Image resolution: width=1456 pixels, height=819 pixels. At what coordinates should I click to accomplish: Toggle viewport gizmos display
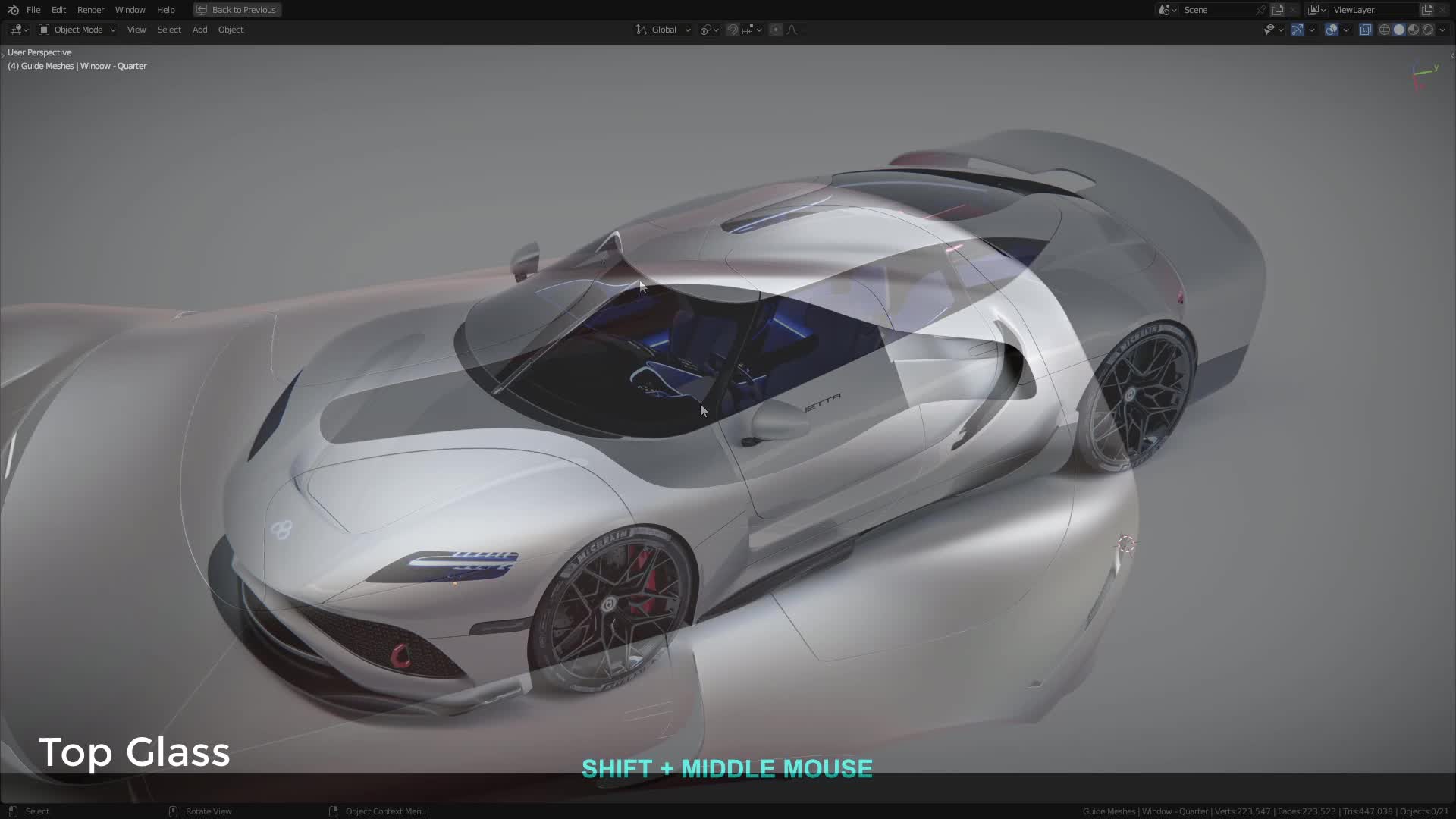(1298, 30)
